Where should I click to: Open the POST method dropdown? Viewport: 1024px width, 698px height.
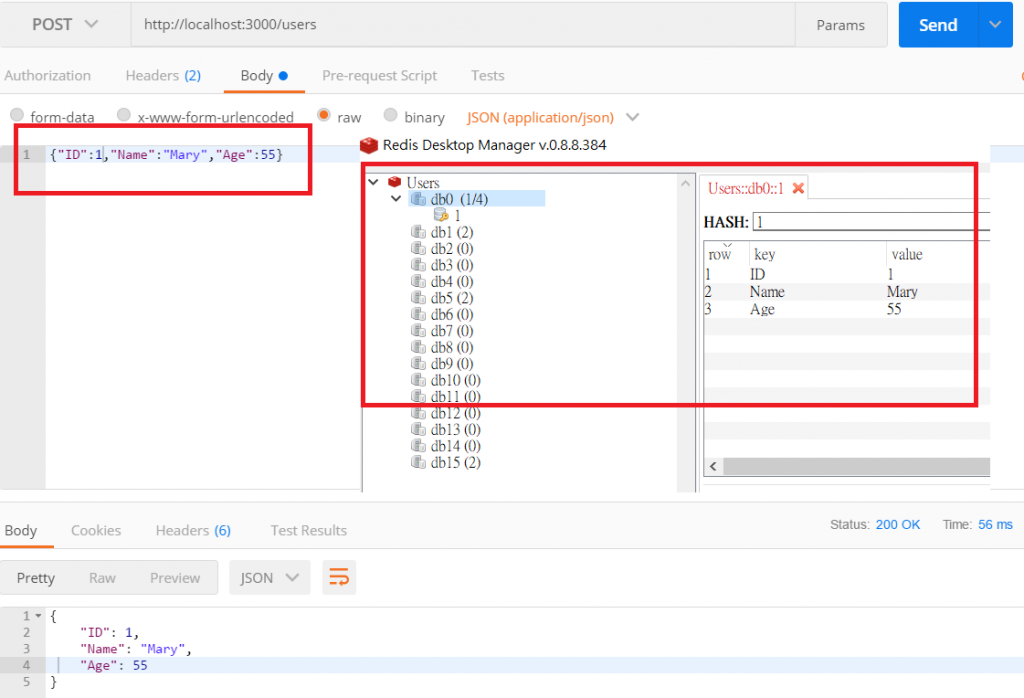pyautogui.click(x=65, y=25)
